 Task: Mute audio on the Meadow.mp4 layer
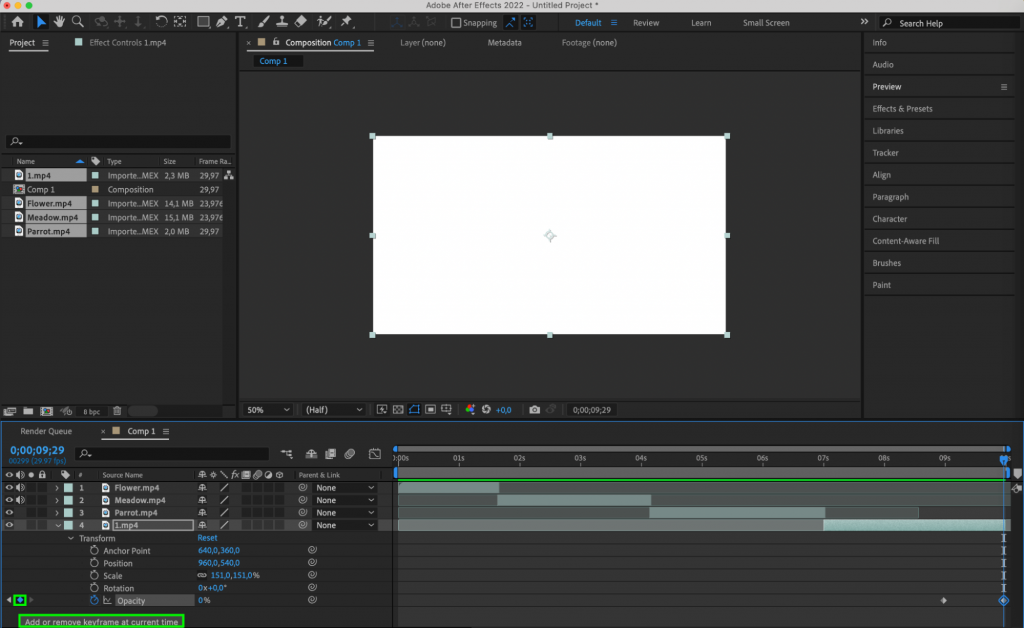click(21, 500)
